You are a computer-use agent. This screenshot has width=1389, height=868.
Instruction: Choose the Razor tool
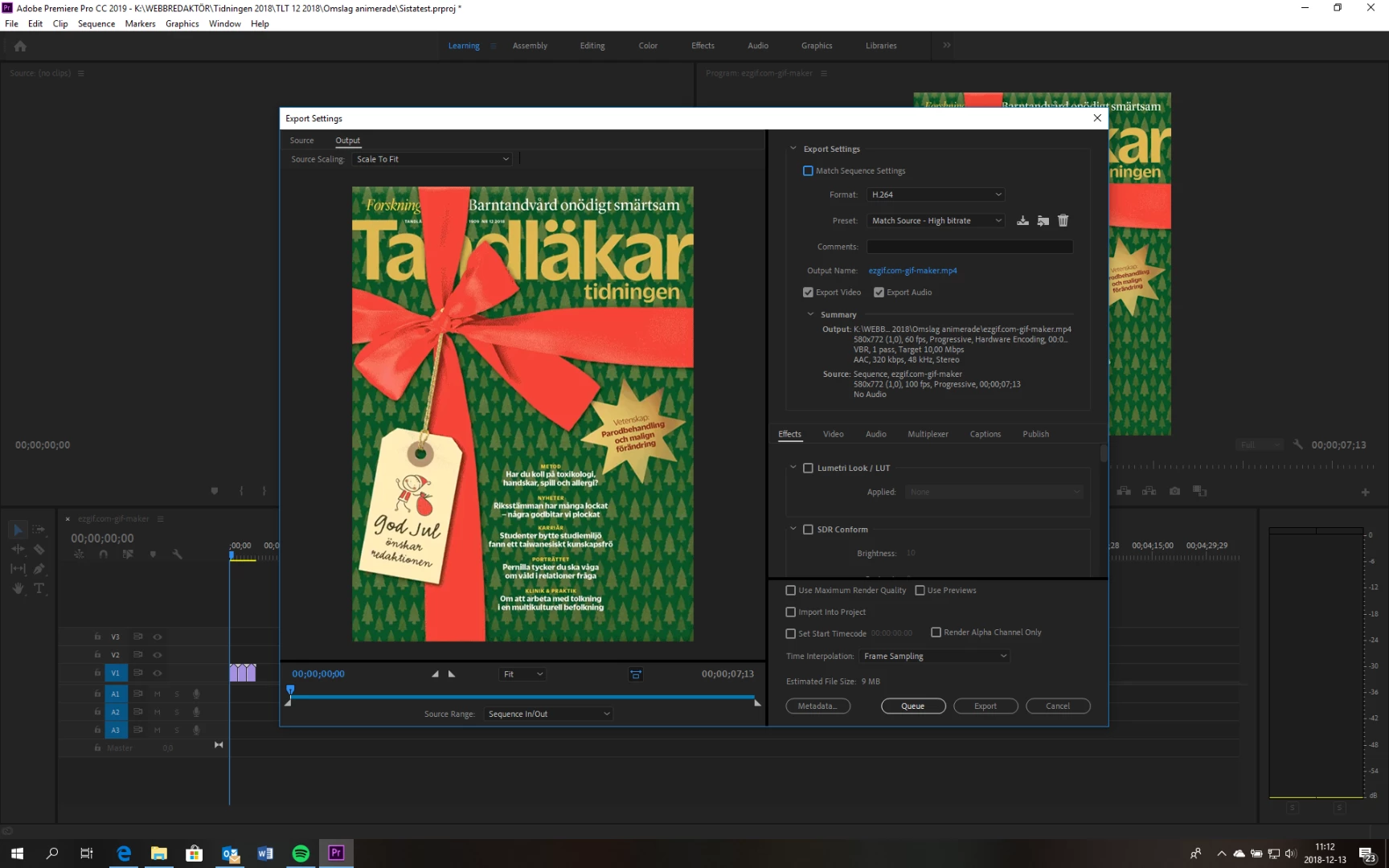[x=39, y=549]
